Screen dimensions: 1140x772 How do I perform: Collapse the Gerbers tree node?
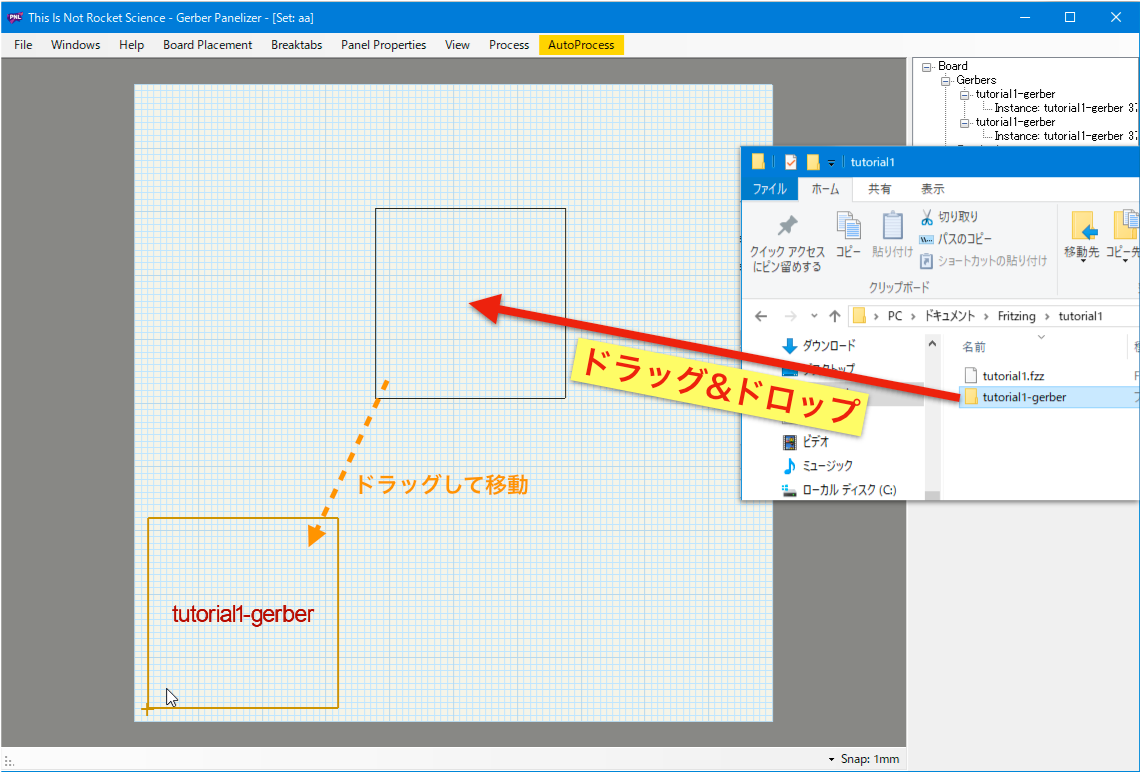(945, 81)
